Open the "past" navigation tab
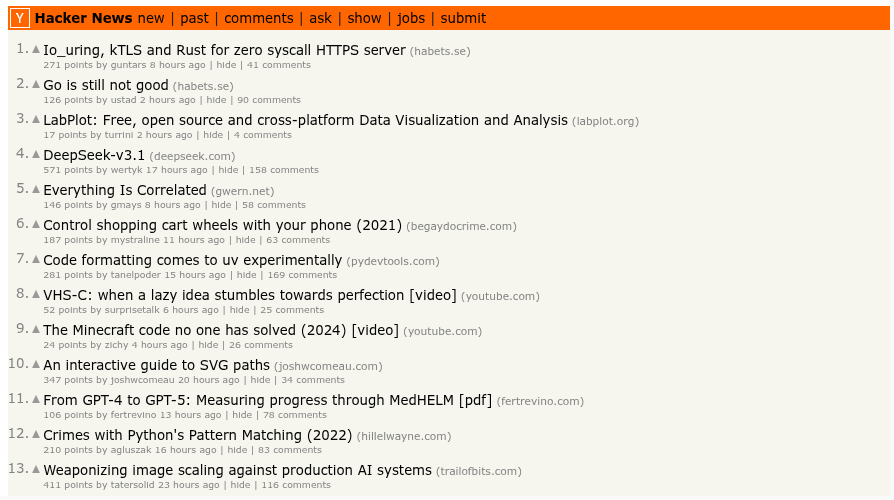The image size is (894, 500). tap(195, 18)
